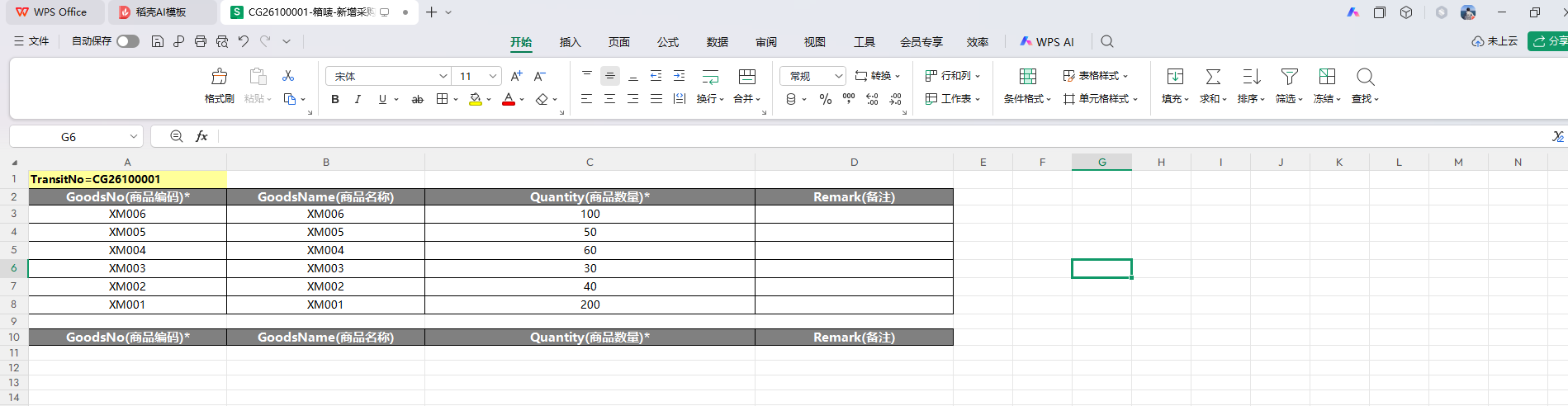Toggle Underline formatting
This screenshot has height=406, width=1568.
click(x=382, y=99)
